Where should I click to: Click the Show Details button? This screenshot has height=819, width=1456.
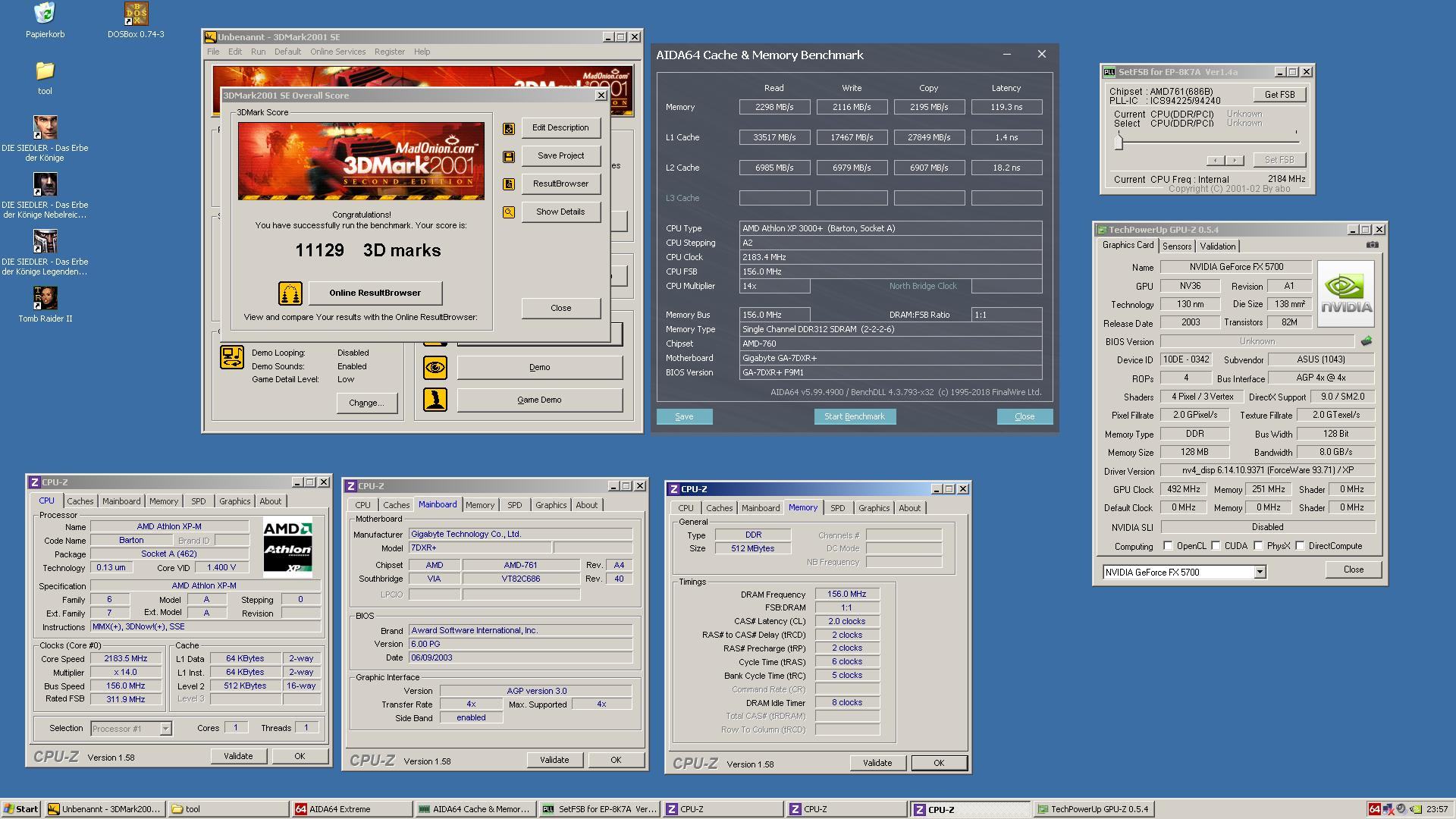pos(560,212)
